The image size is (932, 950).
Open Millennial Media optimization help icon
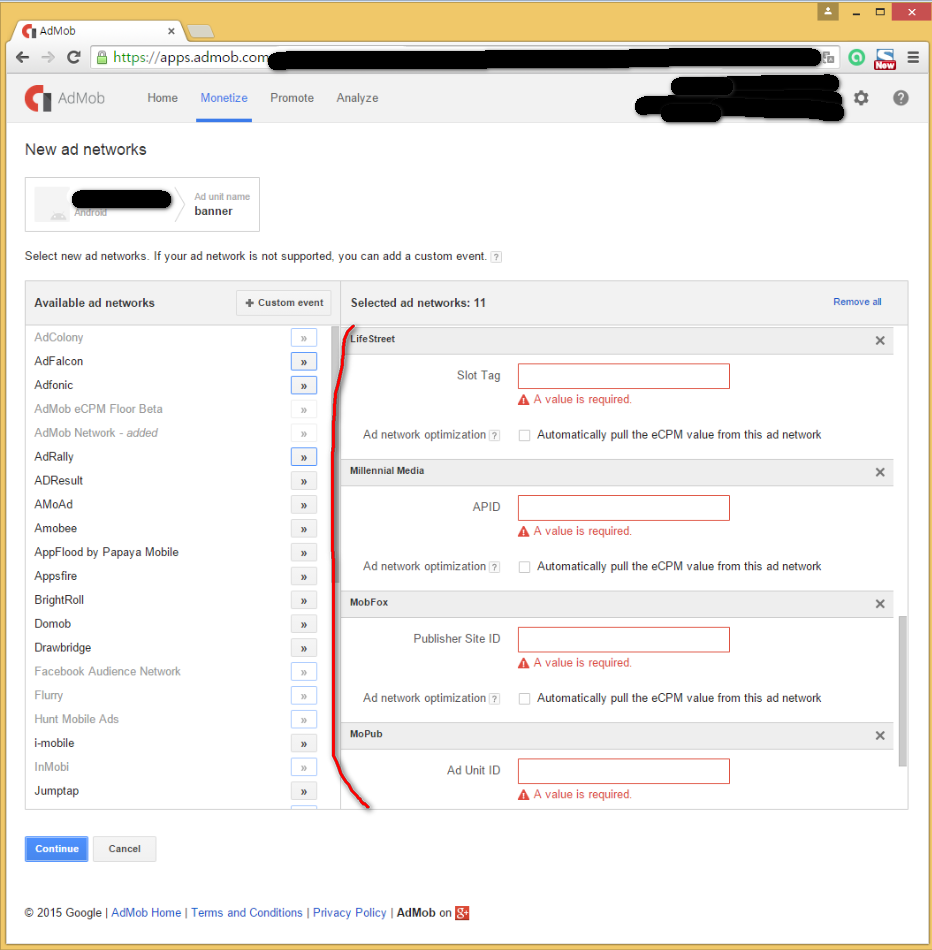coord(494,567)
